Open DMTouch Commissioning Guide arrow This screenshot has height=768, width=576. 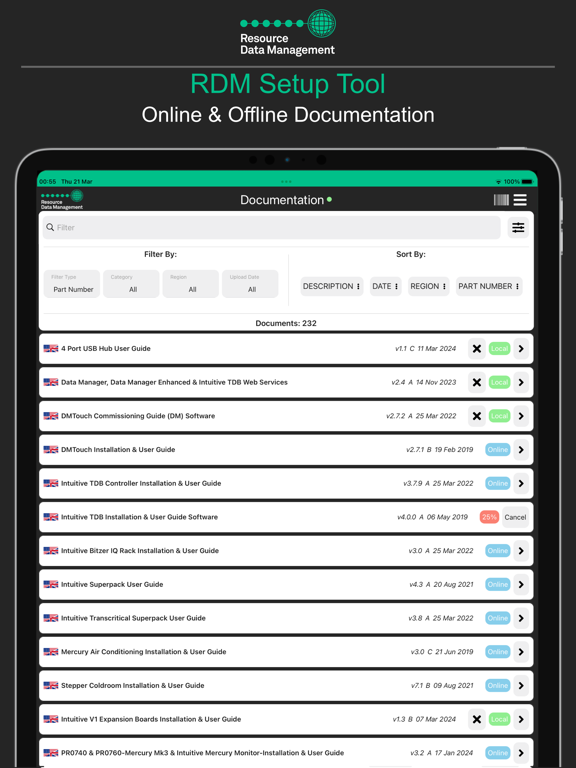pyautogui.click(x=521, y=416)
